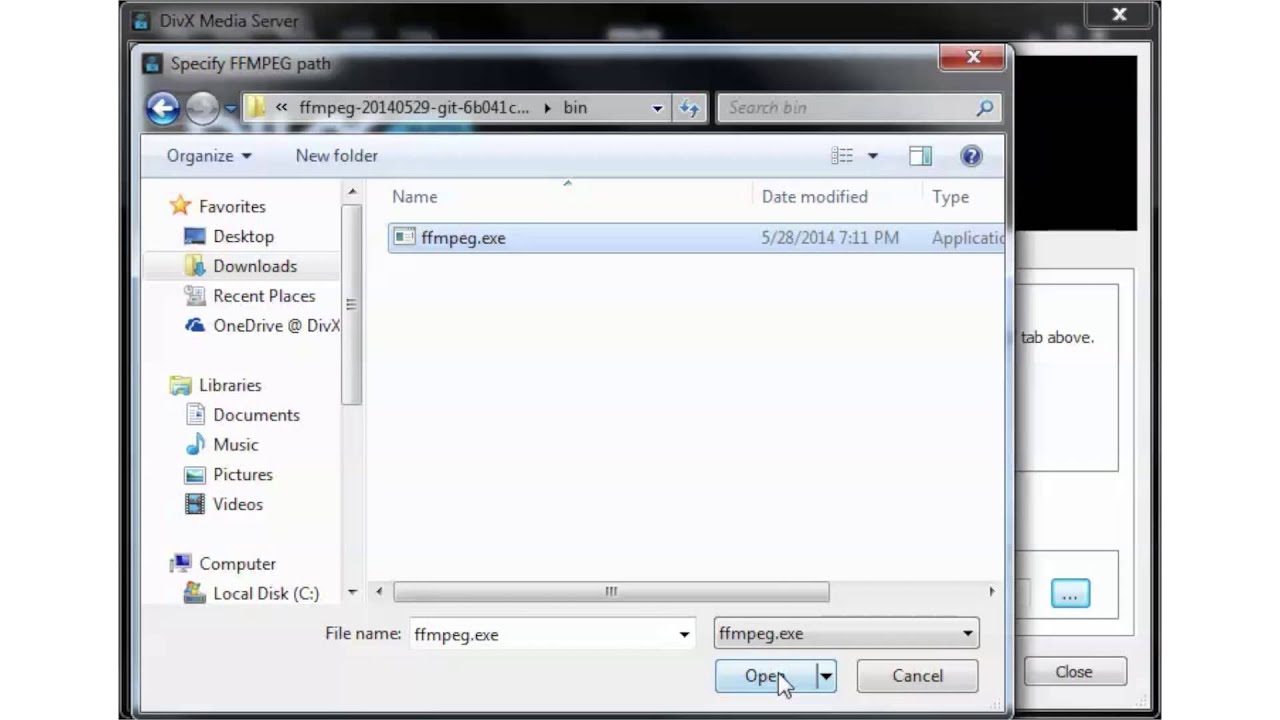Close the Specify FFMPEG path dialog
The image size is (1280, 720).
972,58
